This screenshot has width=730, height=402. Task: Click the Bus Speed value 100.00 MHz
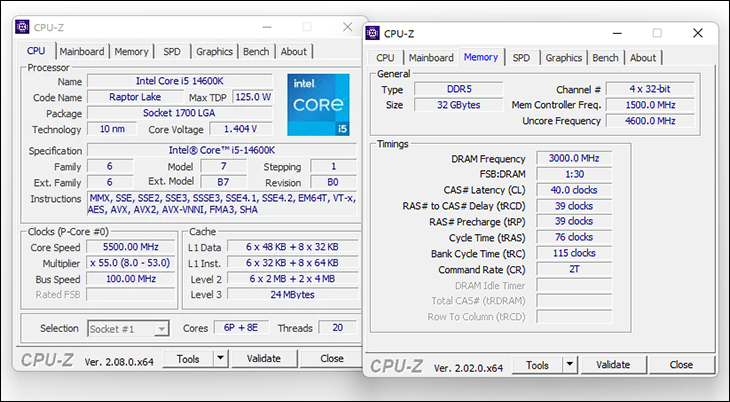131,279
